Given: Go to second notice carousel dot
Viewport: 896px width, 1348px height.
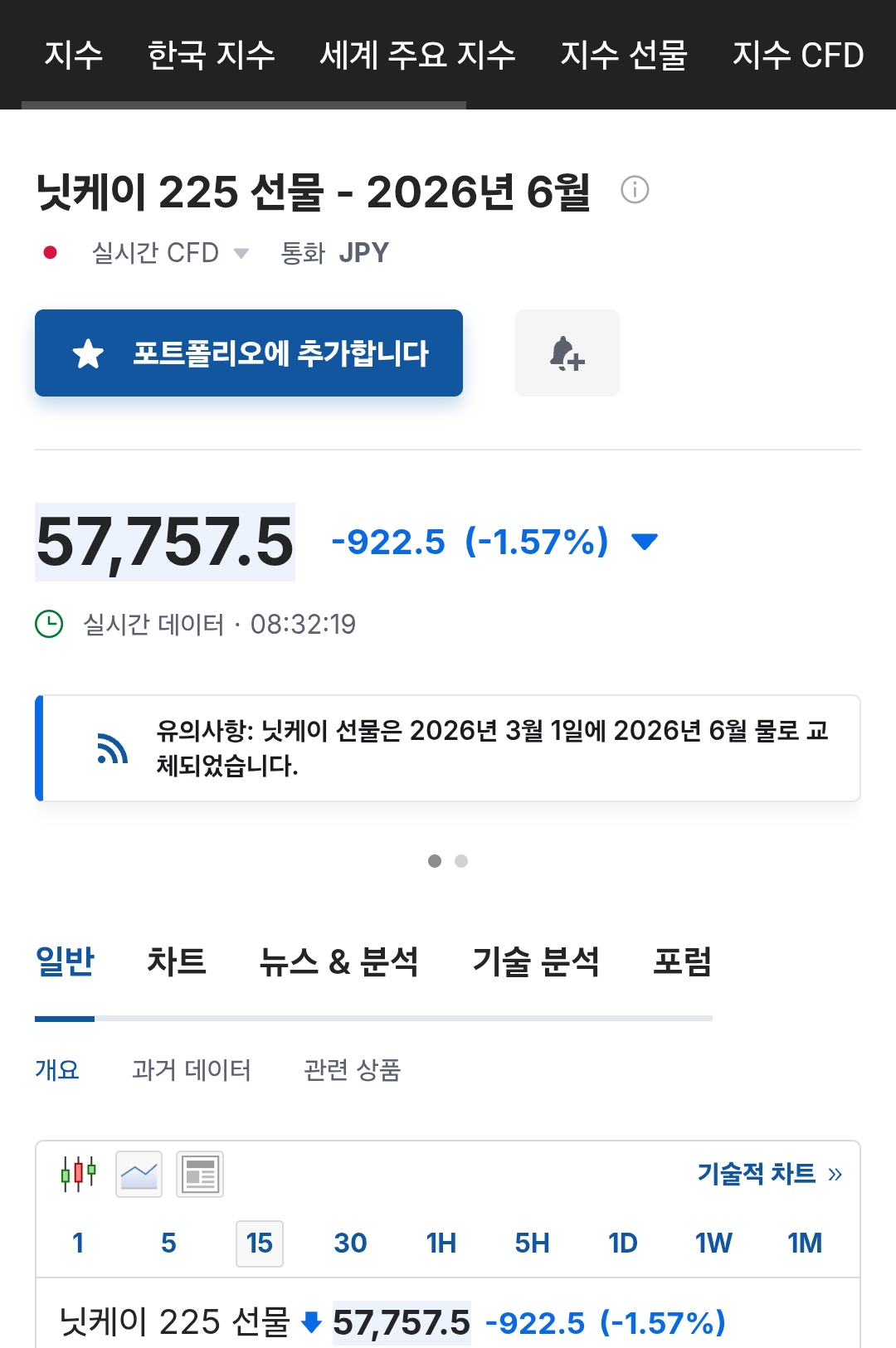Looking at the screenshot, I should [461, 861].
